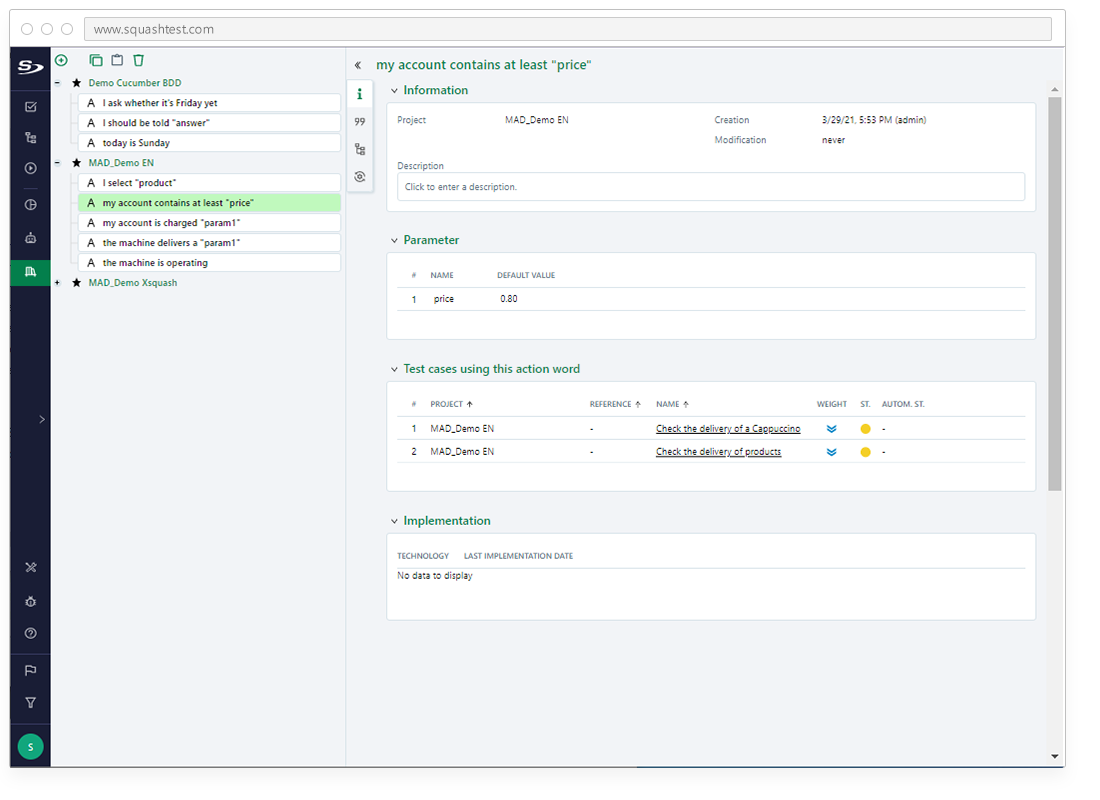Open the automation robot icon
This screenshot has width=1100, height=800.
pyautogui.click(x=31, y=238)
